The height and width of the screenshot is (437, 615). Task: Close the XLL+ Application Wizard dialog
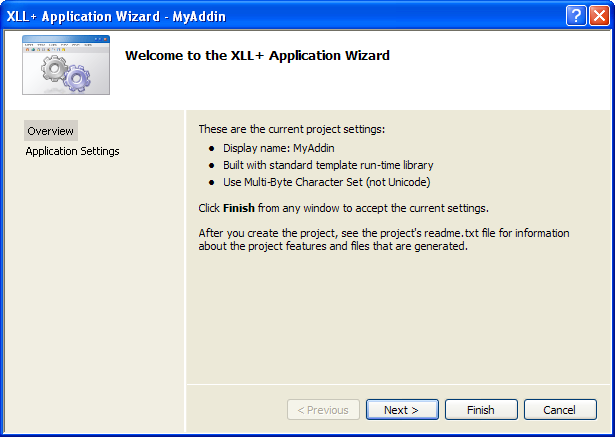click(599, 16)
